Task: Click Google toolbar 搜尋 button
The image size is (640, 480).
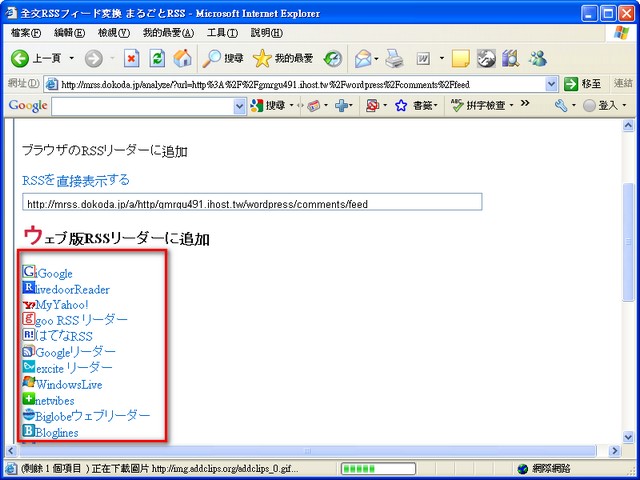Action: [268, 106]
